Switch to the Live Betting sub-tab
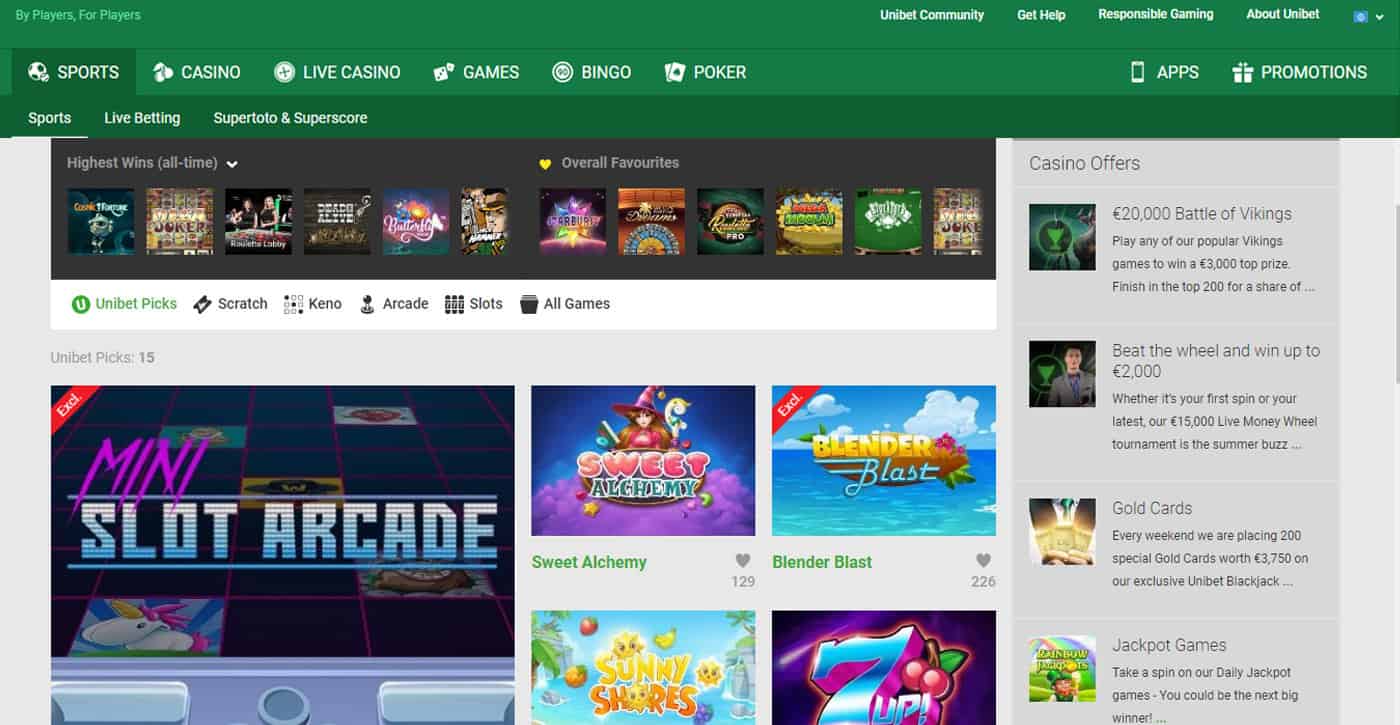Viewport: 1400px width, 725px height. point(142,118)
